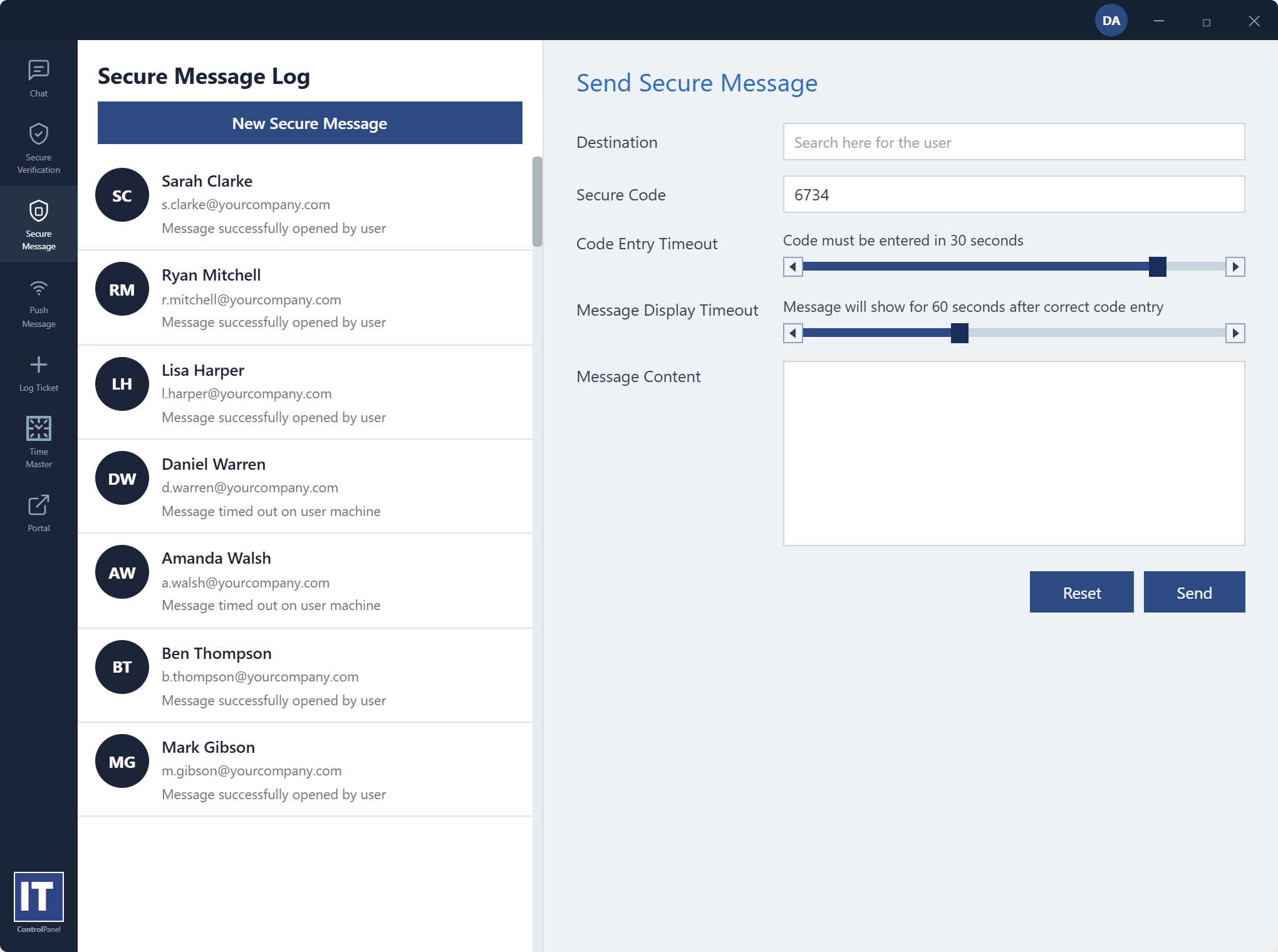Click Mark Gibson's MG avatar

coord(122,761)
